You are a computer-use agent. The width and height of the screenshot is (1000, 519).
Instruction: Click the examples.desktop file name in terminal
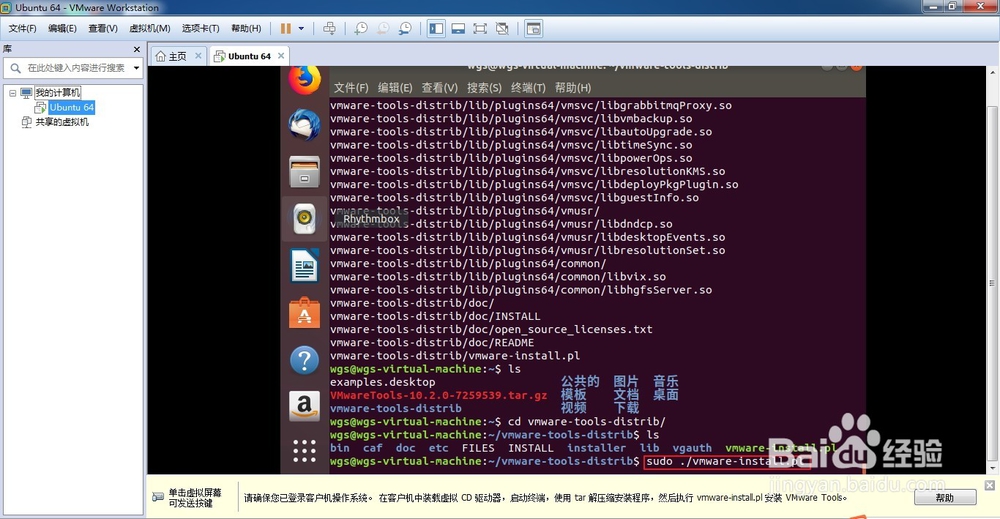click(382, 382)
